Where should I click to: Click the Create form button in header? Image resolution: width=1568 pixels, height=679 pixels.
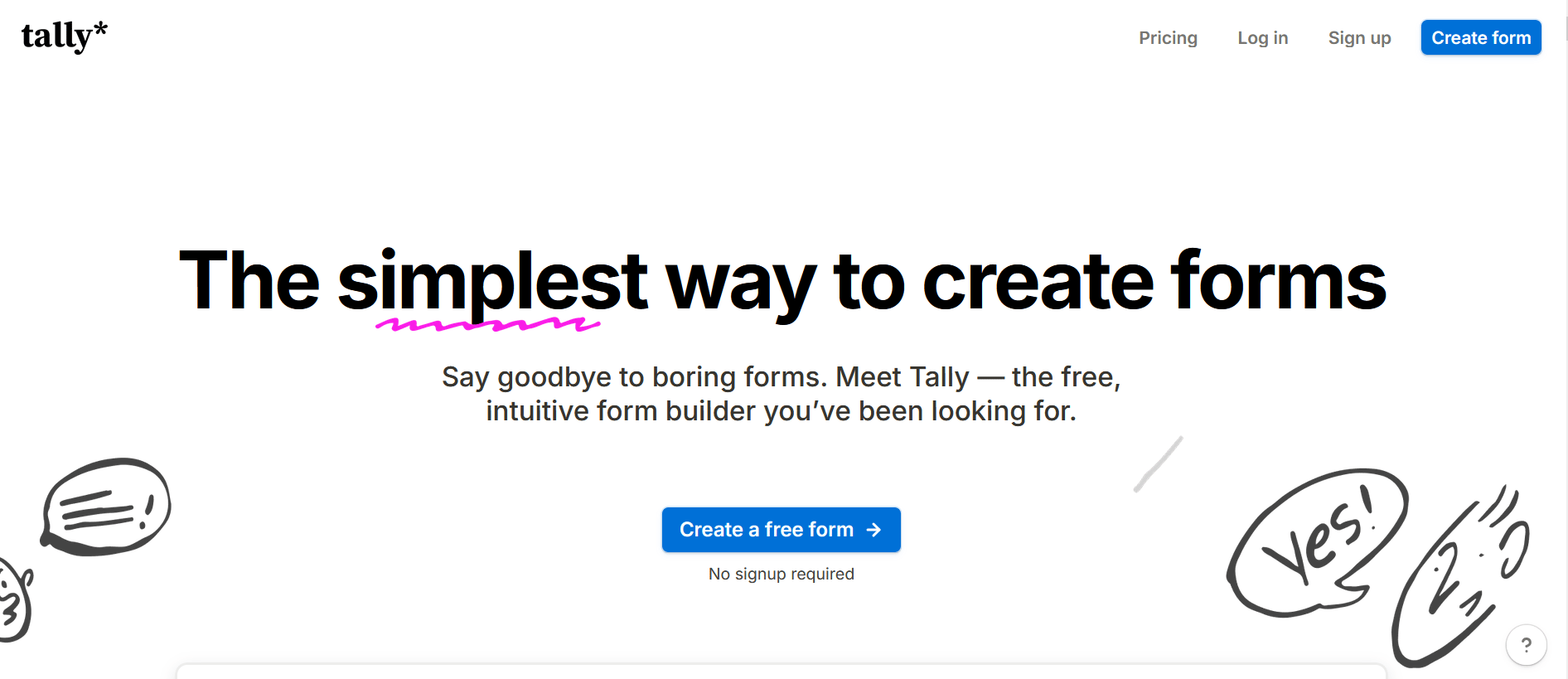click(1481, 37)
